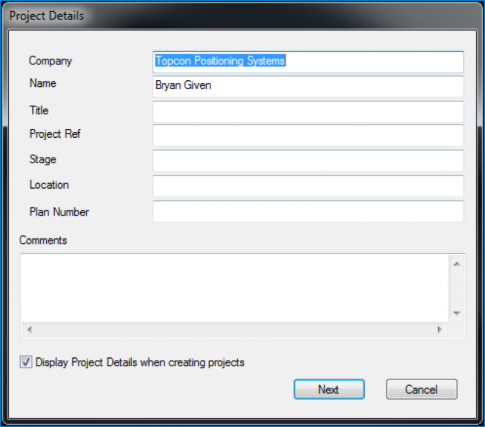Focus the empty Title field
The height and width of the screenshot is (427, 485).
(308, 112)
